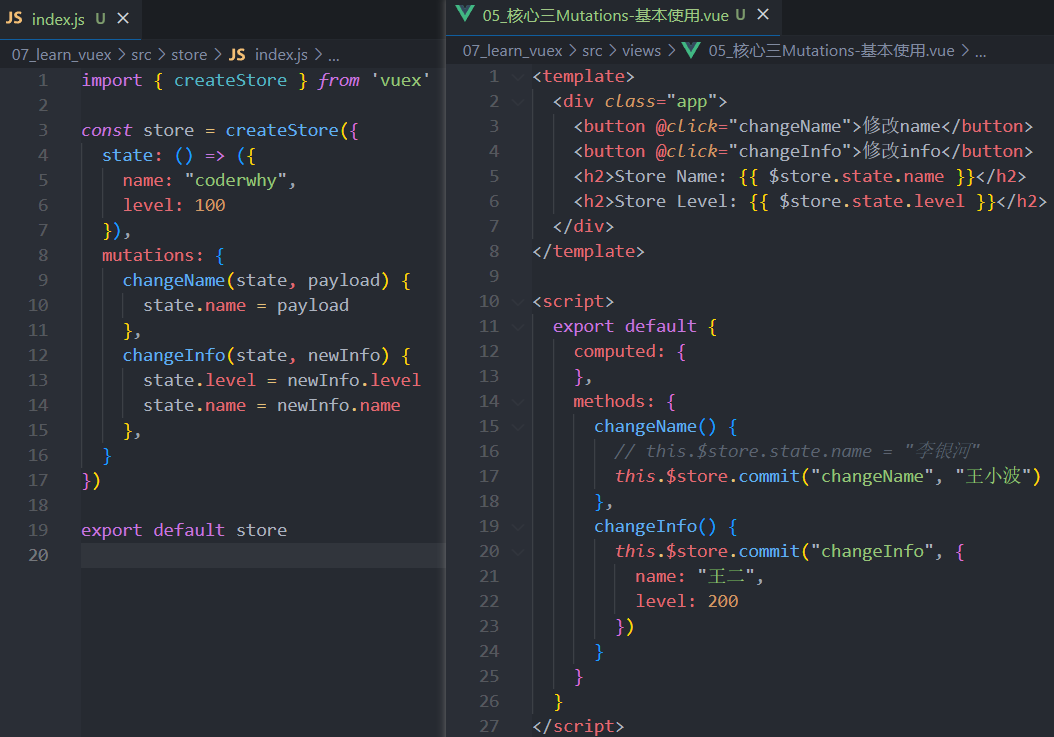This screenshot has width=1054, height=737.
Task: Click newInfo.name on line 14
Action: click(338, 405)
